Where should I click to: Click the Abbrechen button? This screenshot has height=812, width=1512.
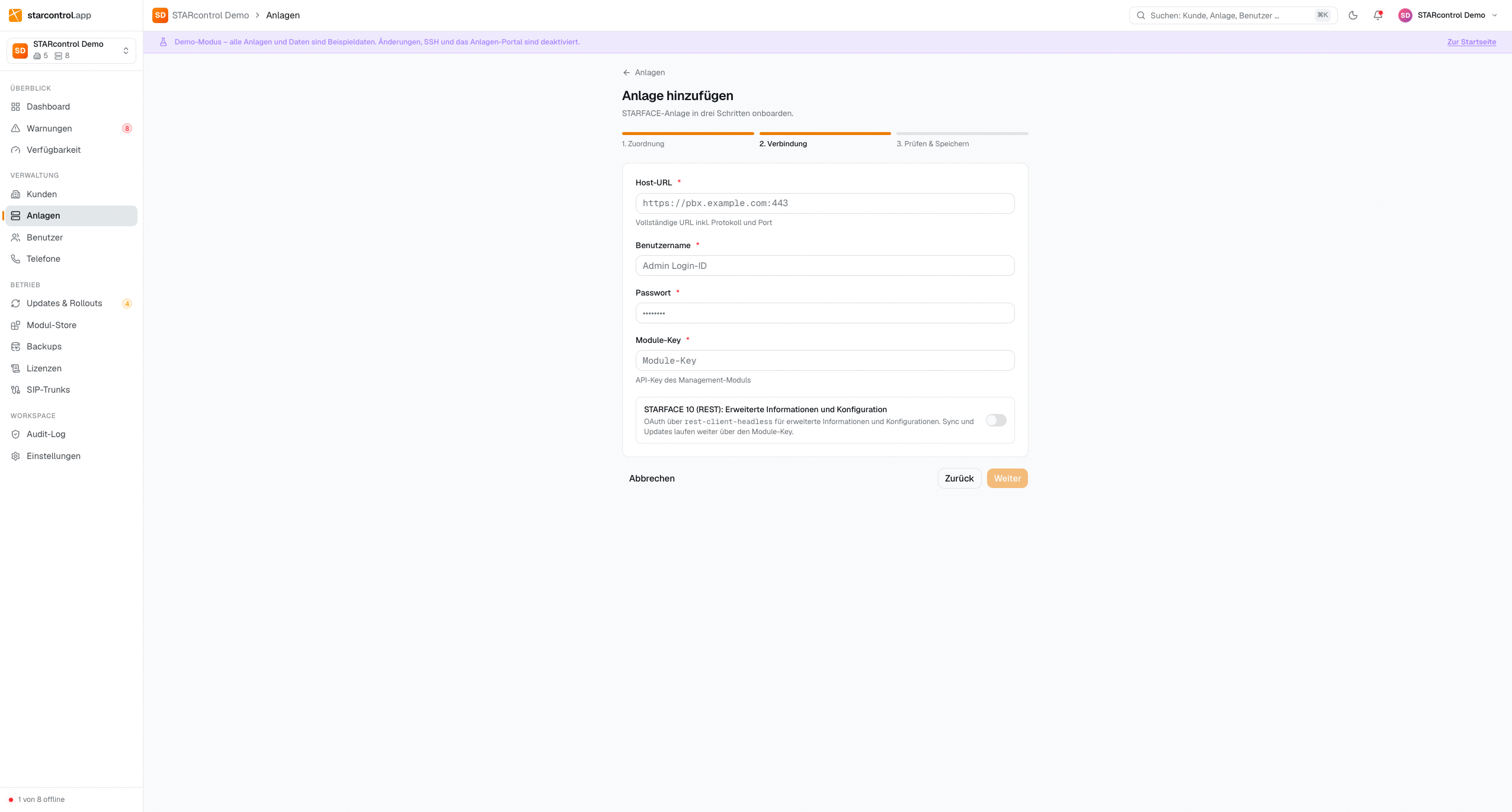(x=652, y=479)
